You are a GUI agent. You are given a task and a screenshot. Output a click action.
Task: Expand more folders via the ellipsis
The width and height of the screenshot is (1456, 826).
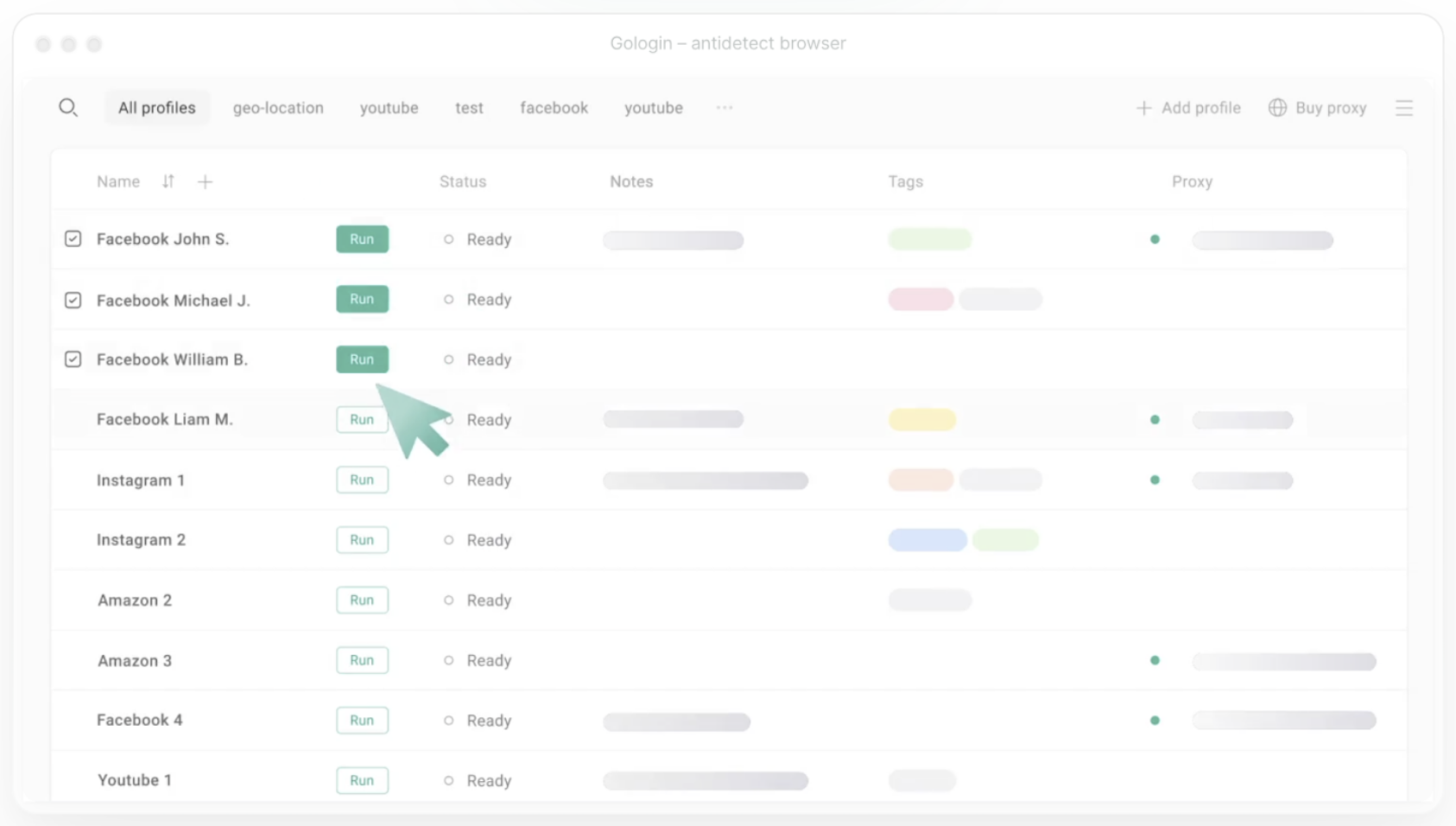coord(724,108)
